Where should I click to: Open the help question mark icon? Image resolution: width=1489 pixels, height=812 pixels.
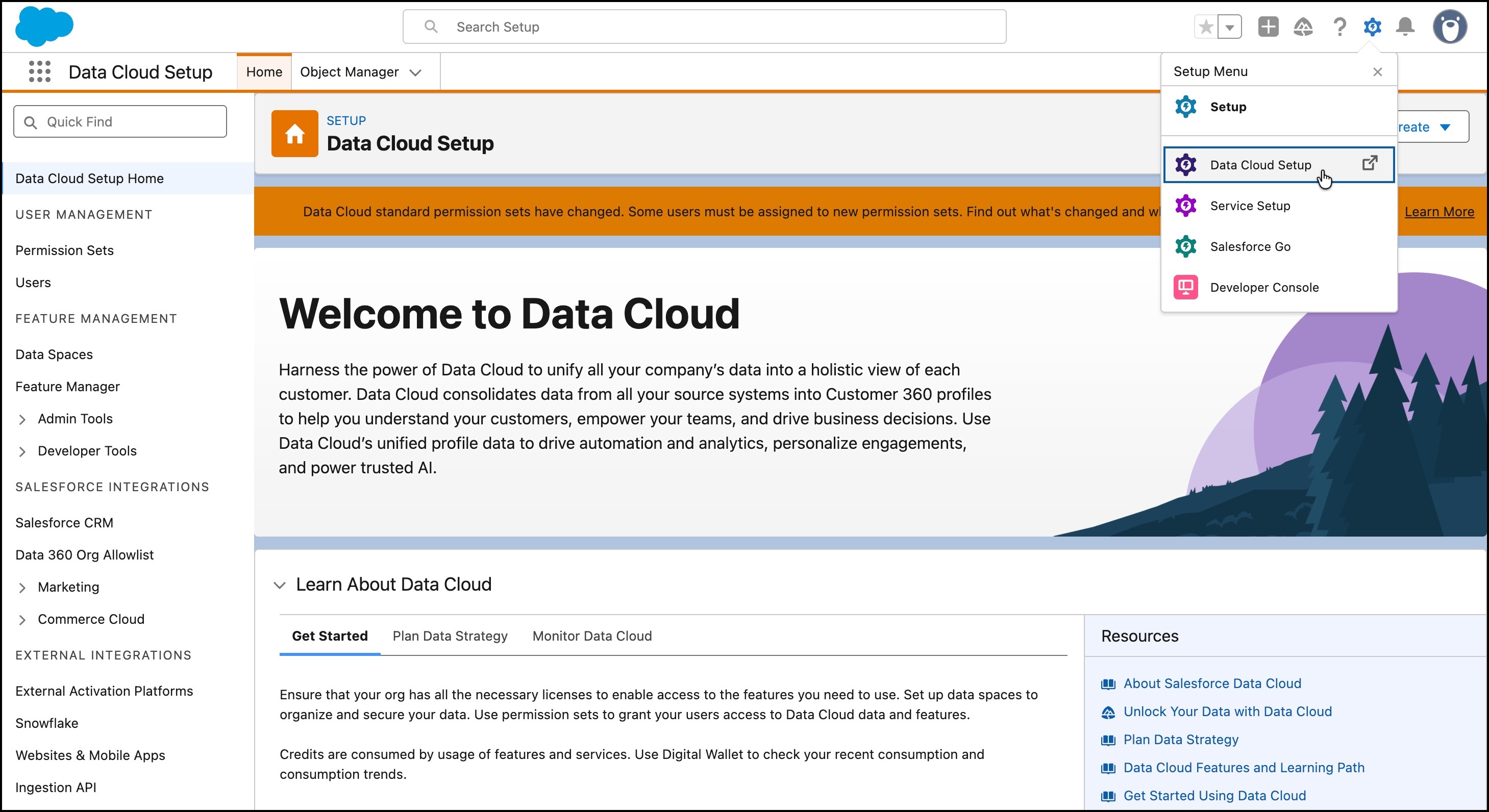(1339, 27)
